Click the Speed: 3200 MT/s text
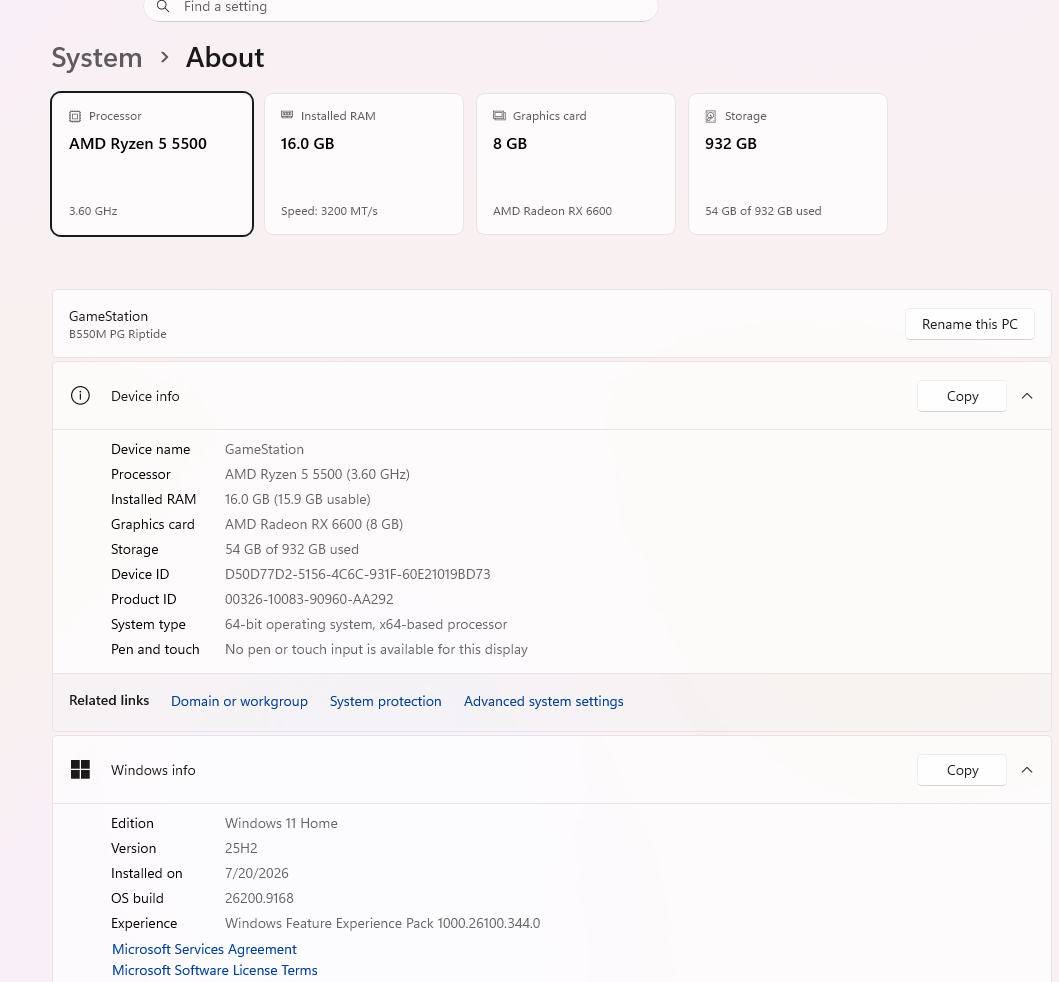1059x982 pixels. click(329, 211)
